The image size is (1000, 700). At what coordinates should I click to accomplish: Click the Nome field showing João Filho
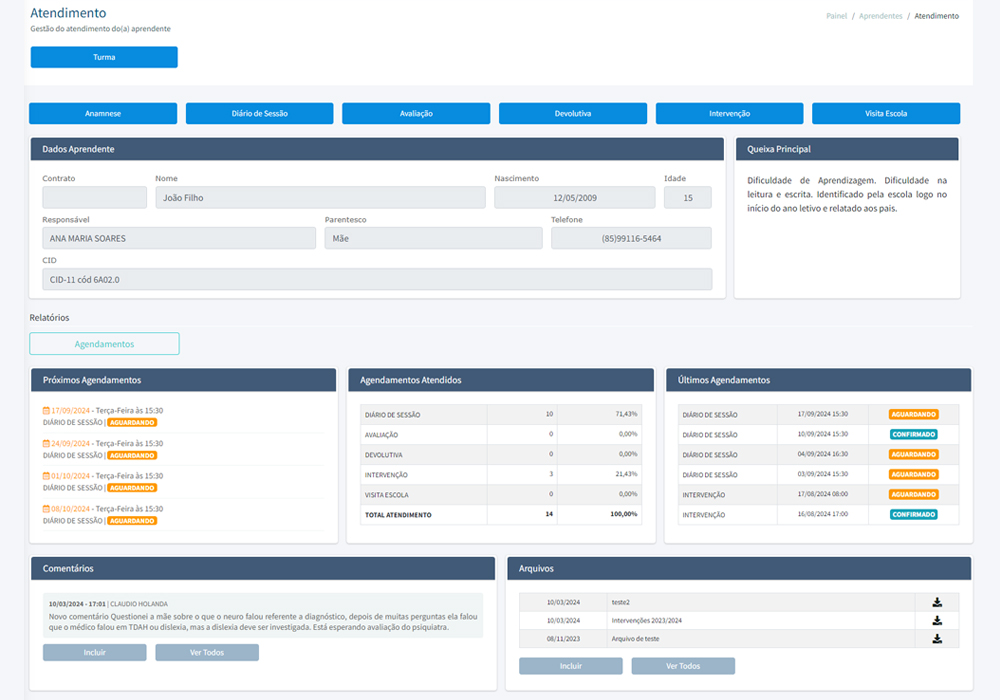pos(320,198)
